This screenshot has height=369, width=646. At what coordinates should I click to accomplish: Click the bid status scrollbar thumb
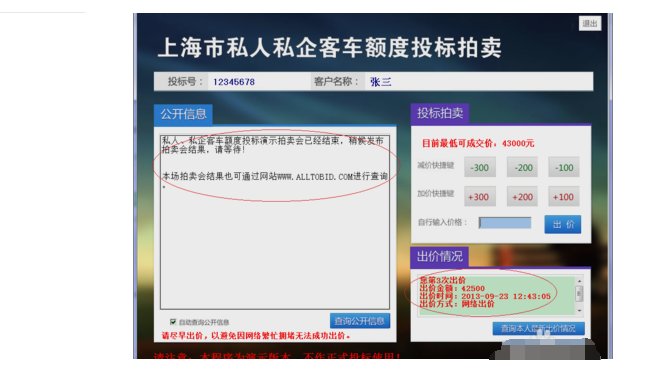579,294
